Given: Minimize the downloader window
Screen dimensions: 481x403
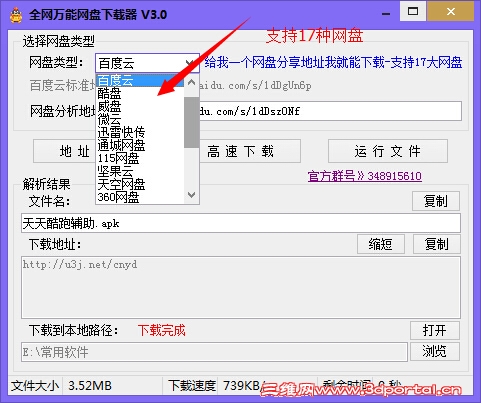Looking at the screenshot, I should (386, 14).
